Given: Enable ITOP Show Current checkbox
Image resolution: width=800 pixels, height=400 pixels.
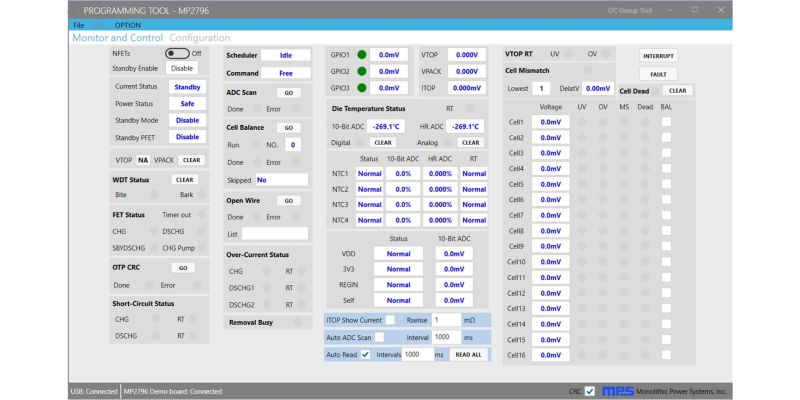Looking at the screenshot, I should click(390, 320).
